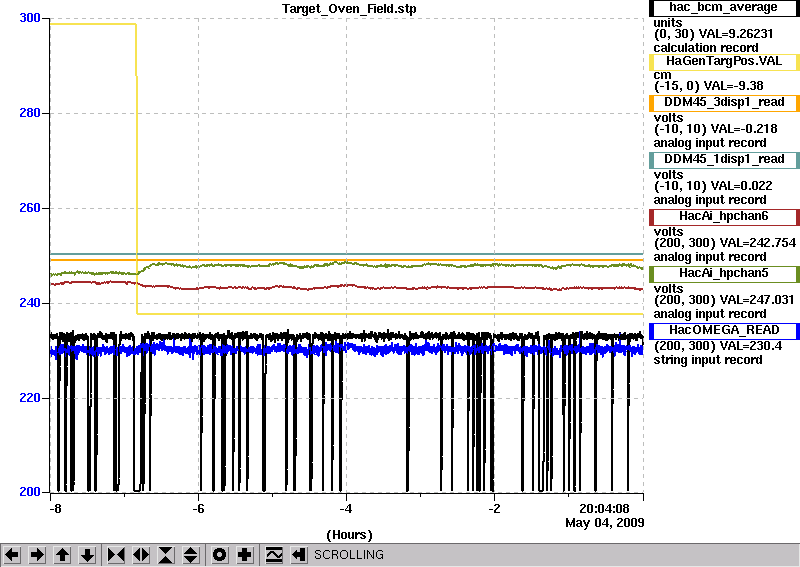800x567 pixels.
Task: Click the scroll mode arrow-to-bar icon
Action: (x=299, y=555)
